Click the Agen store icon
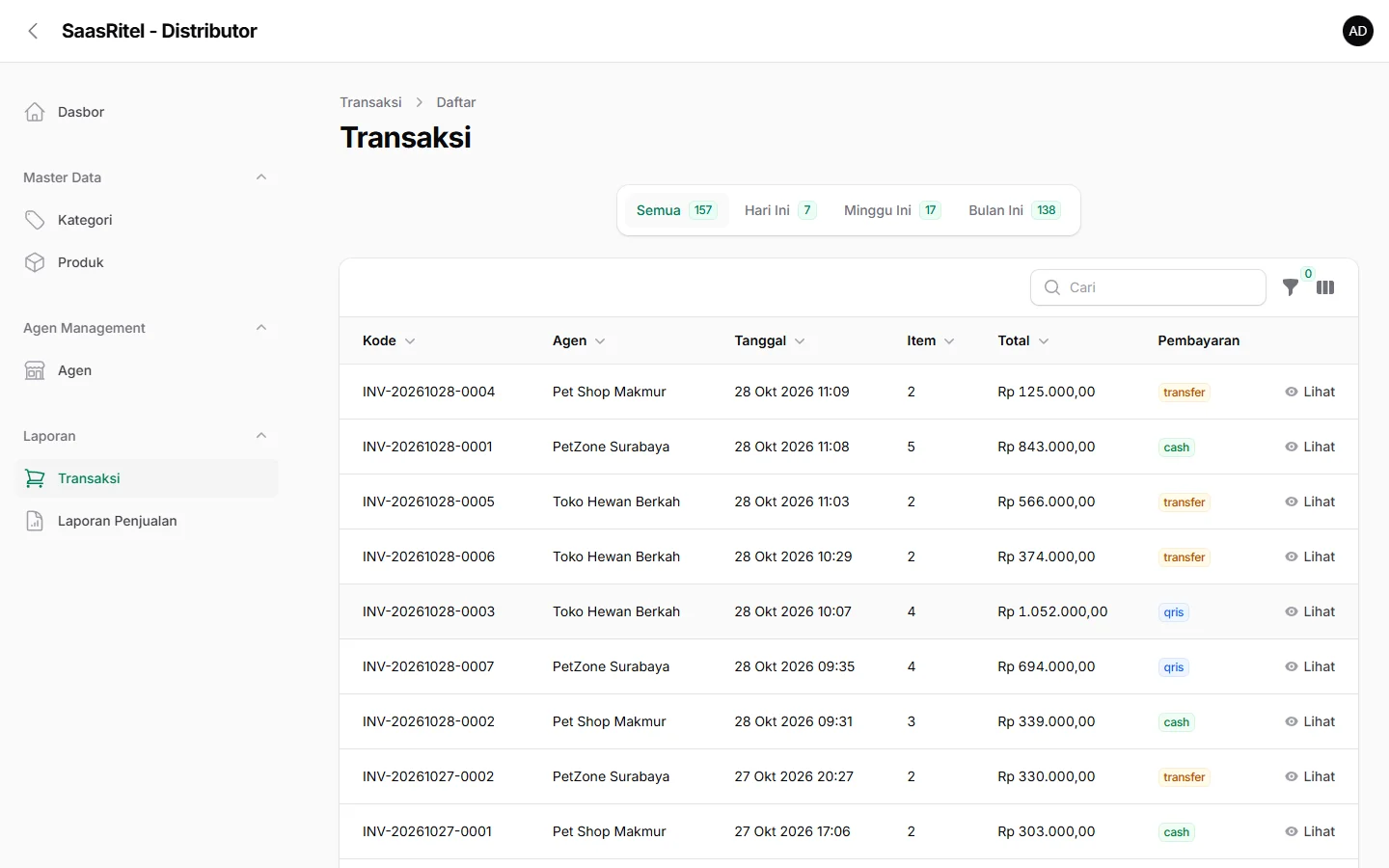 35,370
